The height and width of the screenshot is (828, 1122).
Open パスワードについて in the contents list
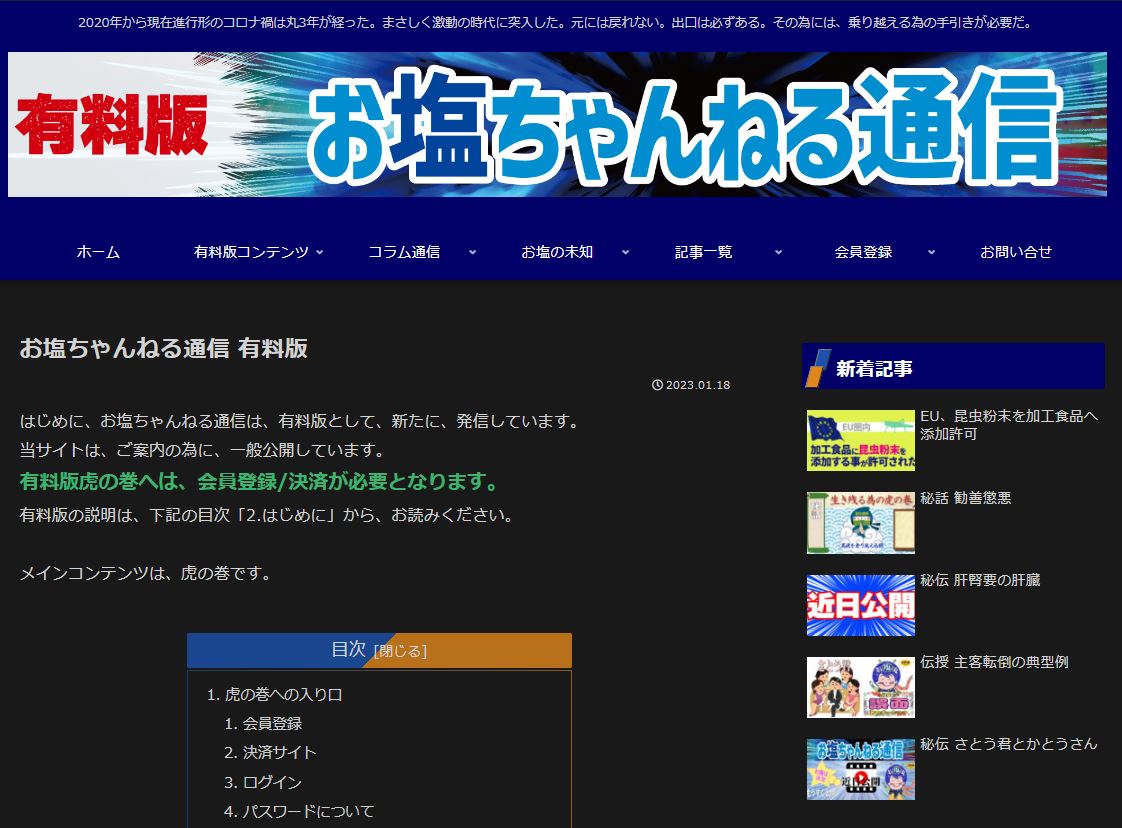(308, 811)
